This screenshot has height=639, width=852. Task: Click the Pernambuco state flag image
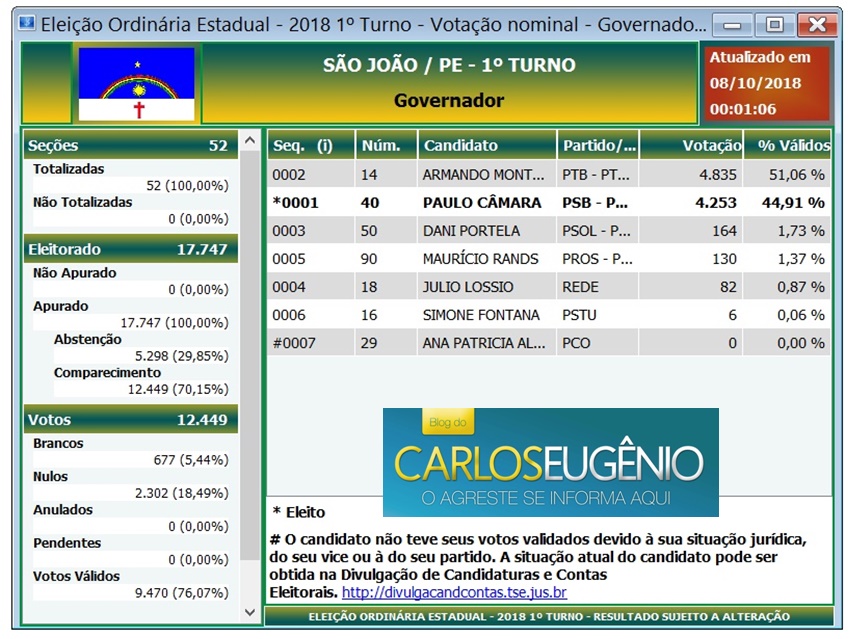[136, 83]
